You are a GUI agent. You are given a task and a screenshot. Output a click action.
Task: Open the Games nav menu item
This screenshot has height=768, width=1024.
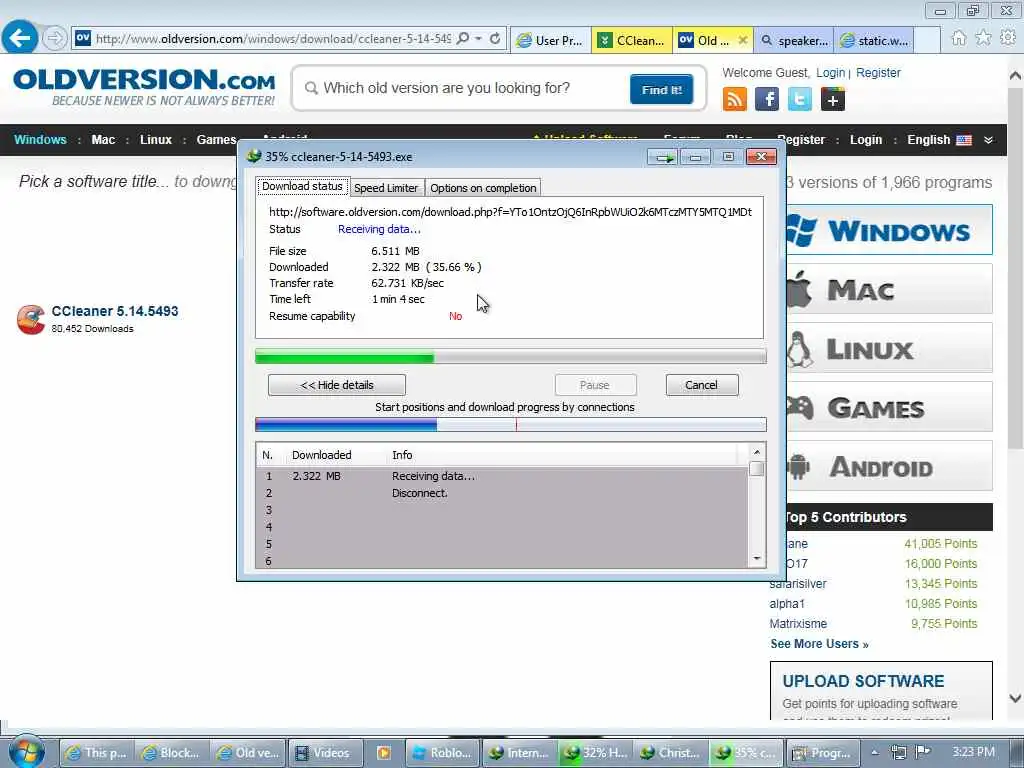pos(216,140)
